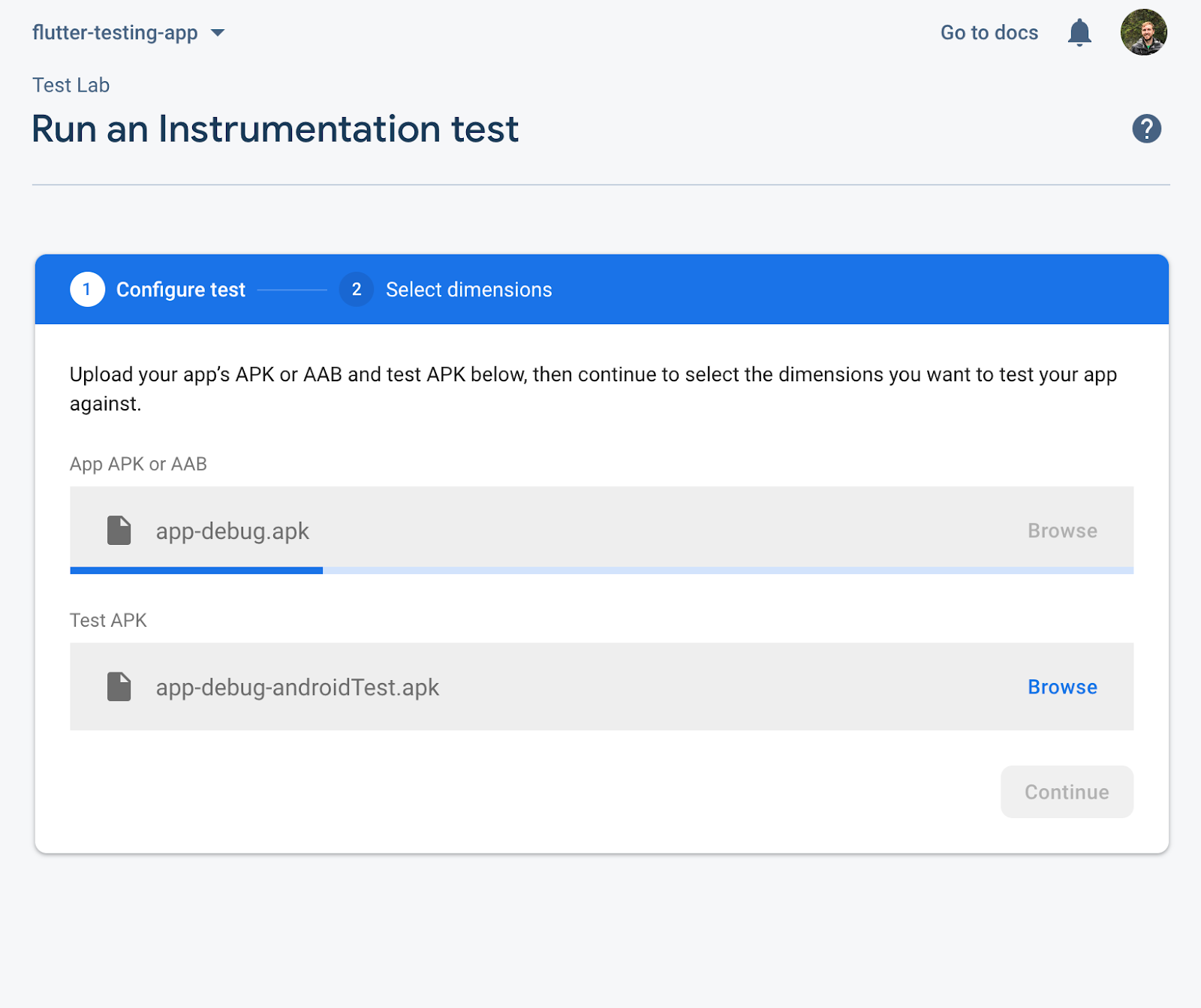Click the Test APK filename field
The width and height of the screenshot is (1201, 1008).
297,687
